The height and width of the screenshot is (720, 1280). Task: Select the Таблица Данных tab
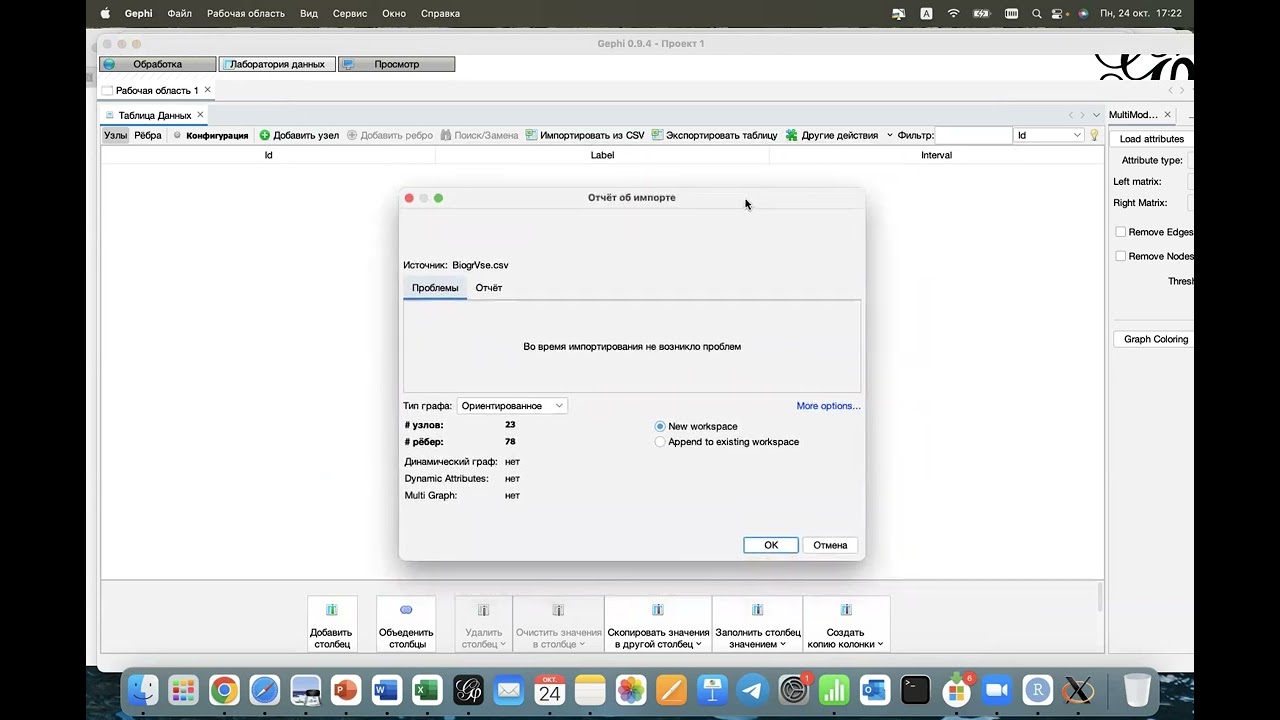click(x=154, y=115)
